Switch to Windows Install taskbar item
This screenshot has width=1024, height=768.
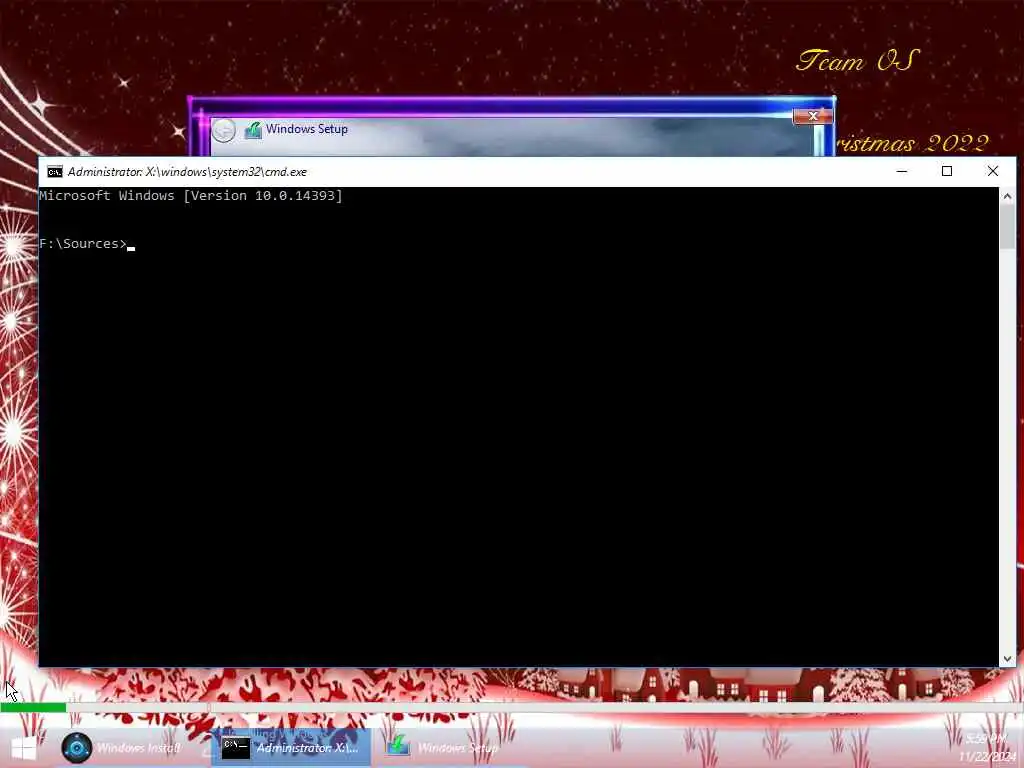click(123, 748)
